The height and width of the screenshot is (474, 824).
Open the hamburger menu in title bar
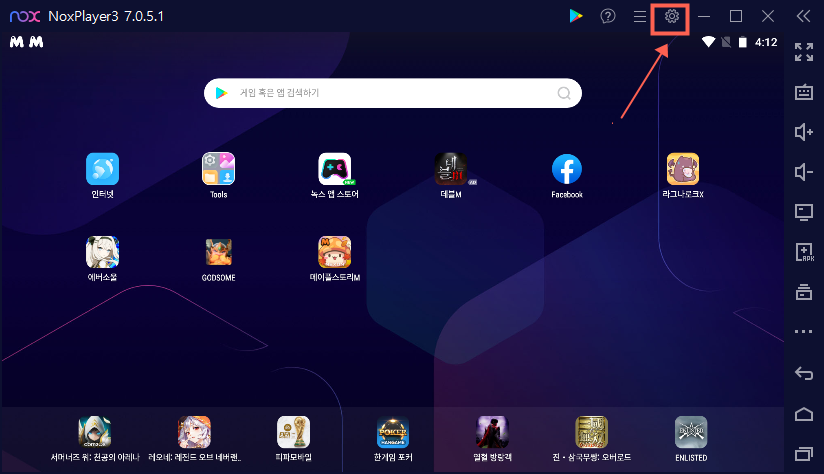(x=640, y=16)
